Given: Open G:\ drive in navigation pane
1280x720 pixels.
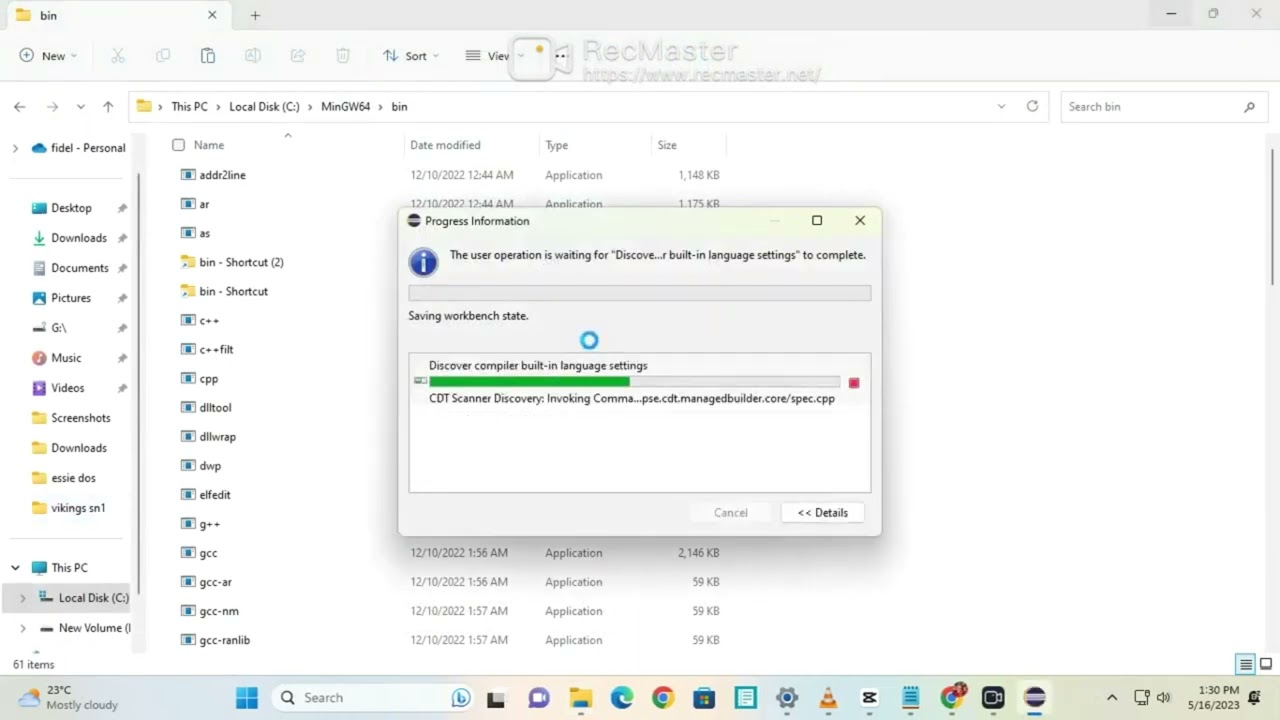Looking at the screenshot, I should click(58, 328).
